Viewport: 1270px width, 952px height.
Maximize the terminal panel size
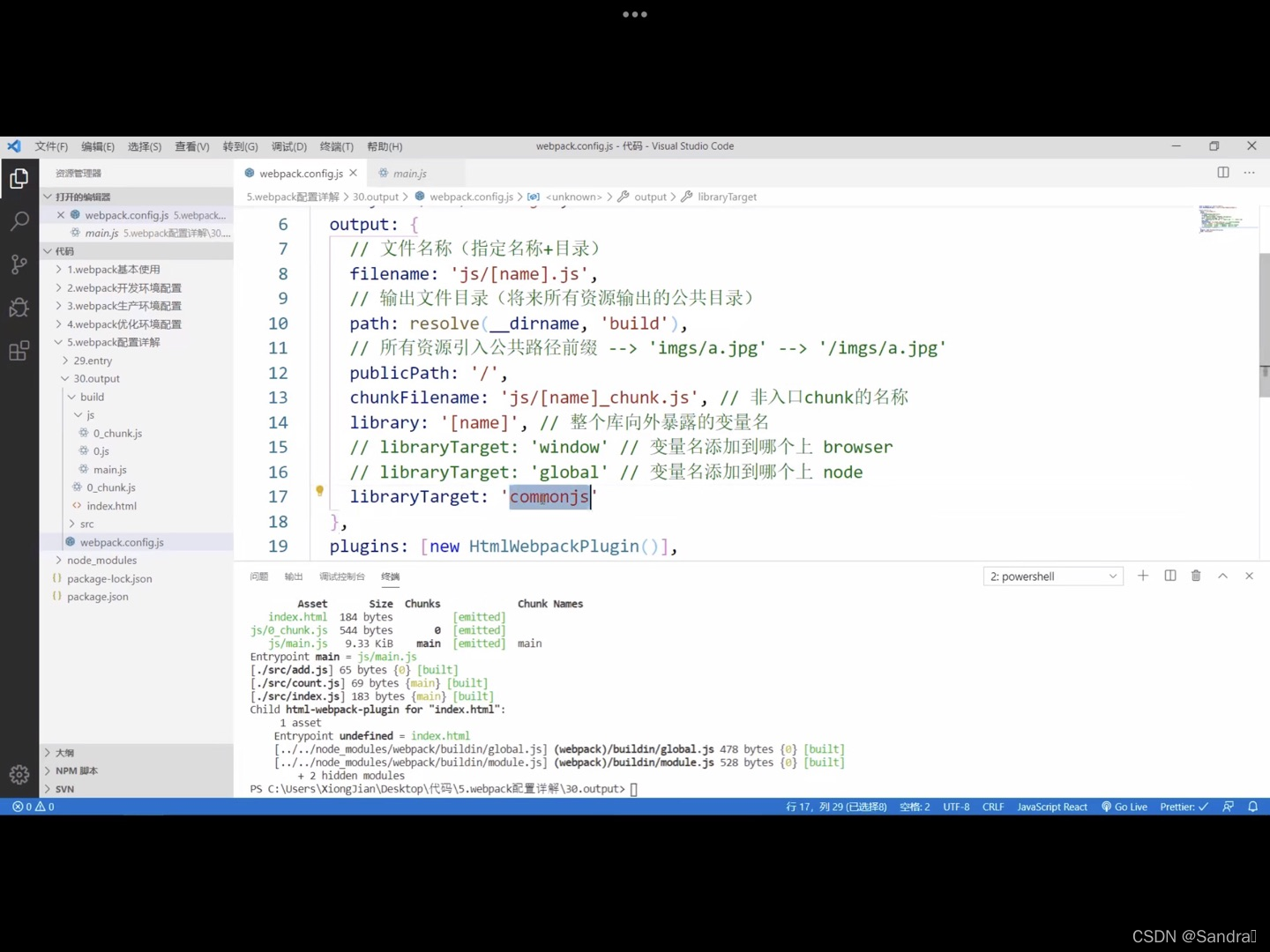click(1222, 576)
